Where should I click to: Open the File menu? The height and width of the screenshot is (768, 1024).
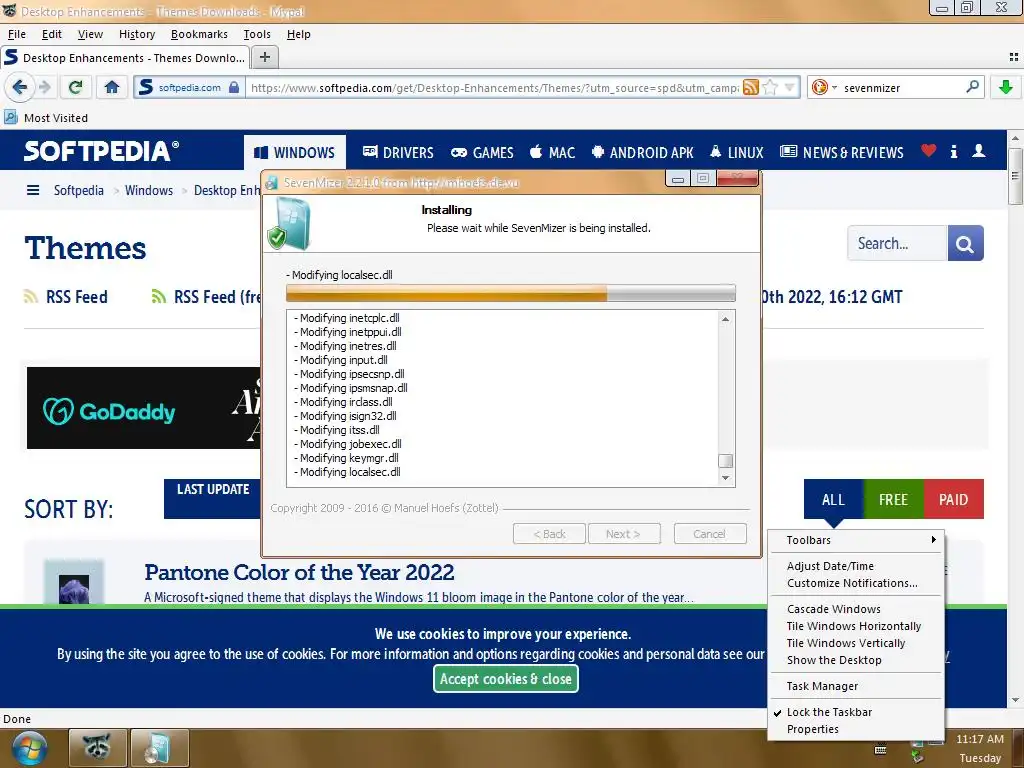[16, 34]
